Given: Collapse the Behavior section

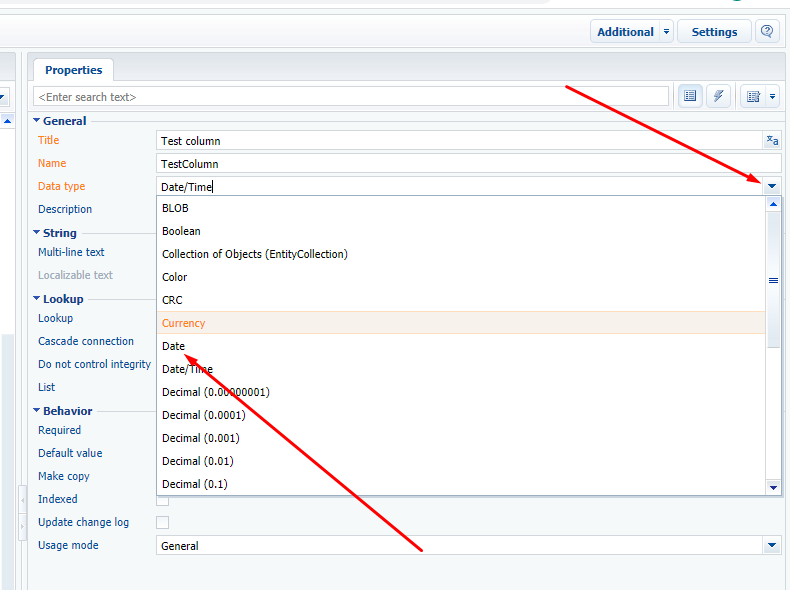Looking at the screenshot, I should pyautogui.click(x=36, y=410).
